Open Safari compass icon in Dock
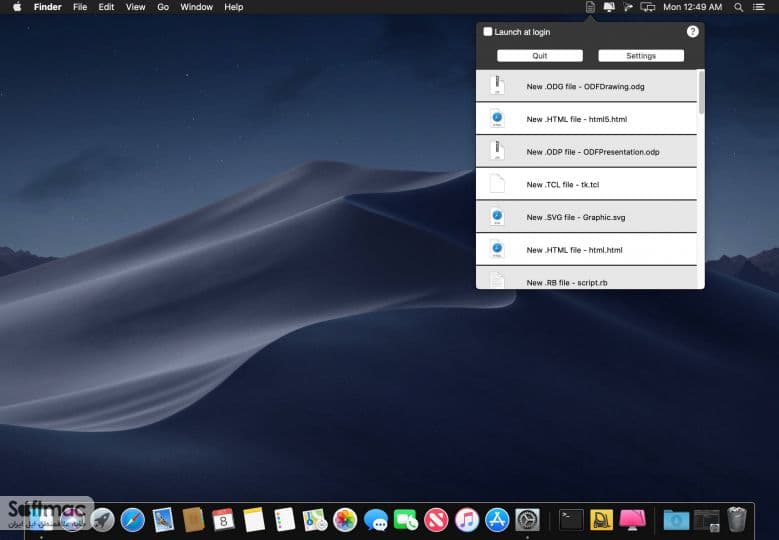The image size is (779, 540). [x=133, y=520]
